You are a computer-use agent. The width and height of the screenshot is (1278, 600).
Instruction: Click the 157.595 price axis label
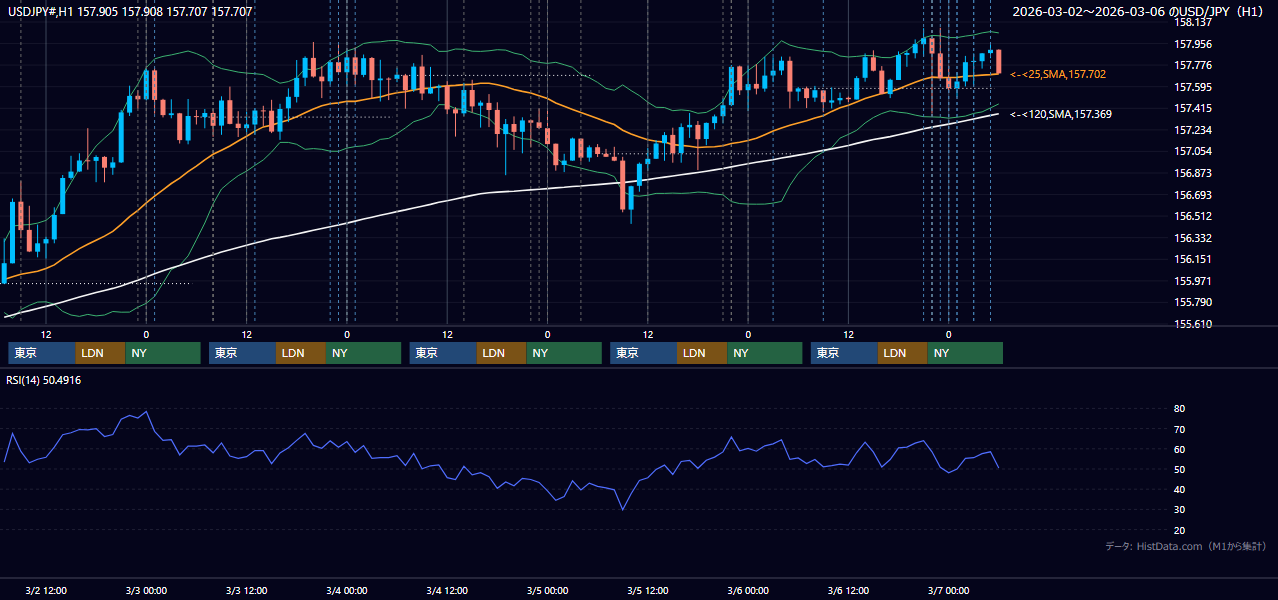[1193, 87]
